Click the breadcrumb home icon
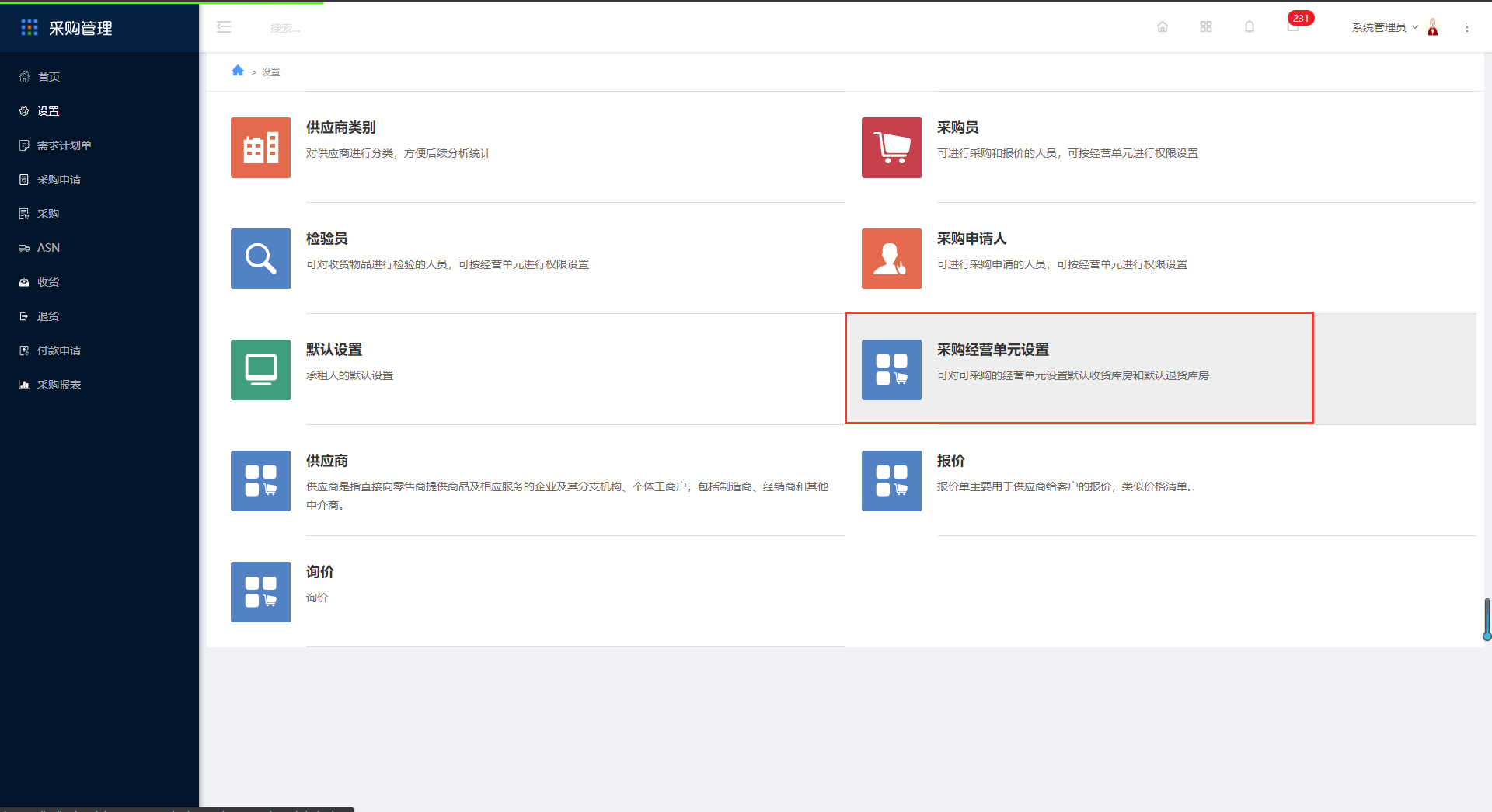Screen dimensions: 1492x812 click(x=238, y=71)
